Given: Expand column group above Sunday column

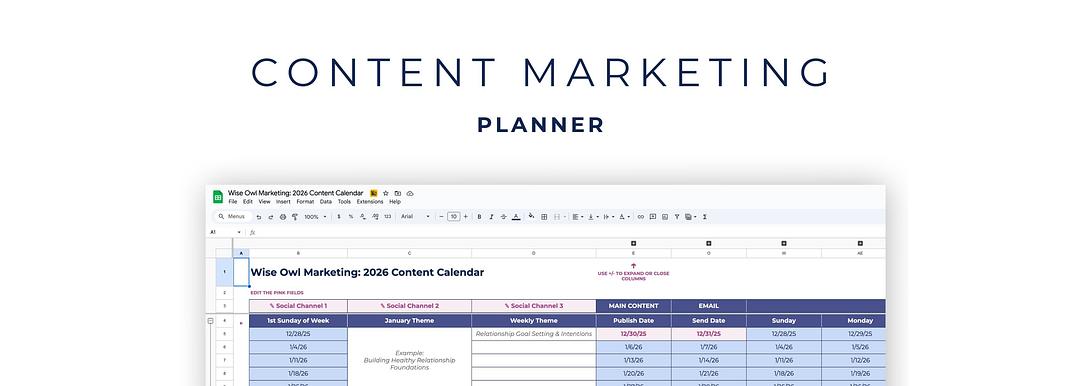Looking at the screenshot, I should point(784,243).
